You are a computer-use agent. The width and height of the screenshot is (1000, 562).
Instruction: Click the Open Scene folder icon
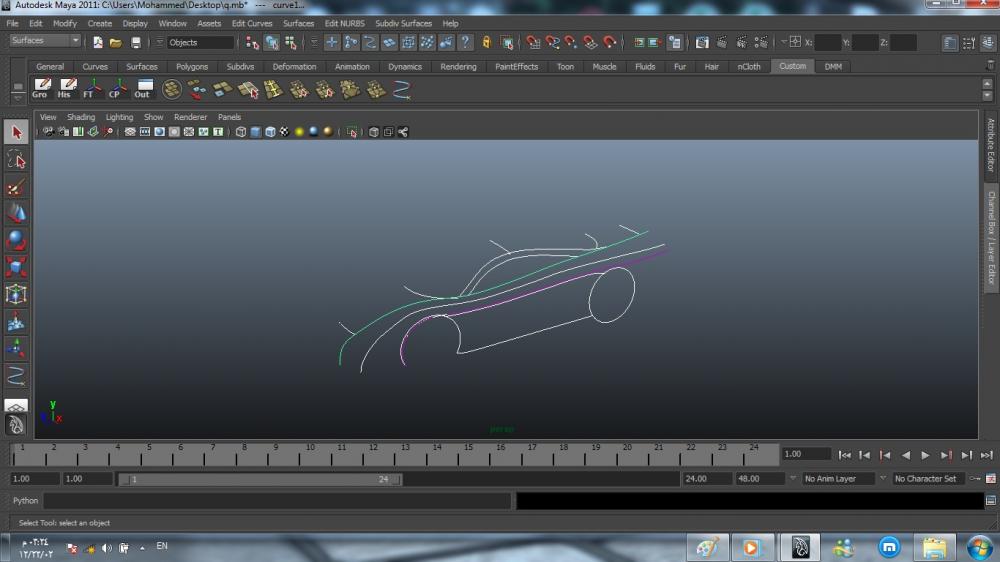click(x=116, y=42)
